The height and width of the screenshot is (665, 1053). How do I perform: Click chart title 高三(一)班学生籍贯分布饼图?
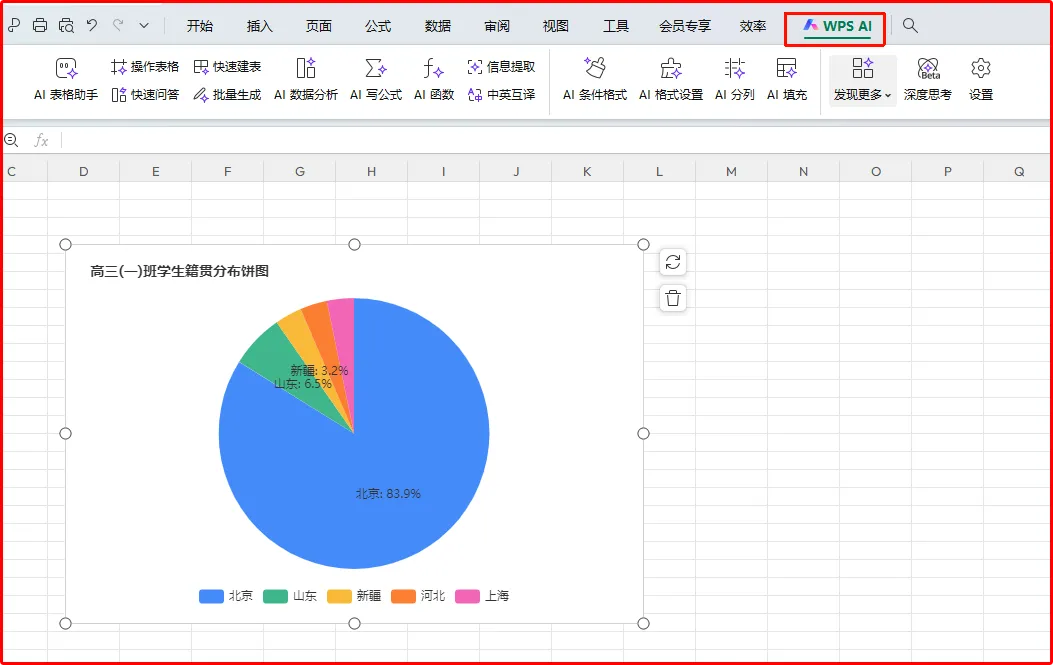pyautogui.click(x=179, y=271)
